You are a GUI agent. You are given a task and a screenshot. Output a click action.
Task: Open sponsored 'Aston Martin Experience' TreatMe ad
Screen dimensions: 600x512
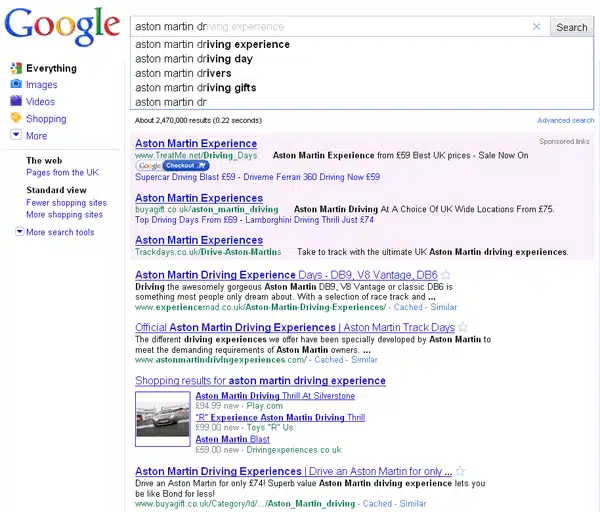(196, 143)
